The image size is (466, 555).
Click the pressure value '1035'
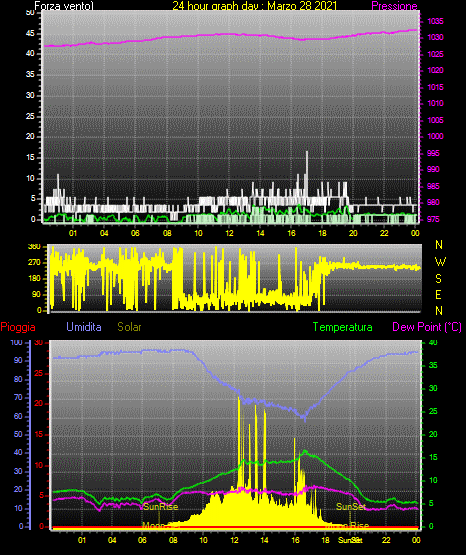pos(435,21)
